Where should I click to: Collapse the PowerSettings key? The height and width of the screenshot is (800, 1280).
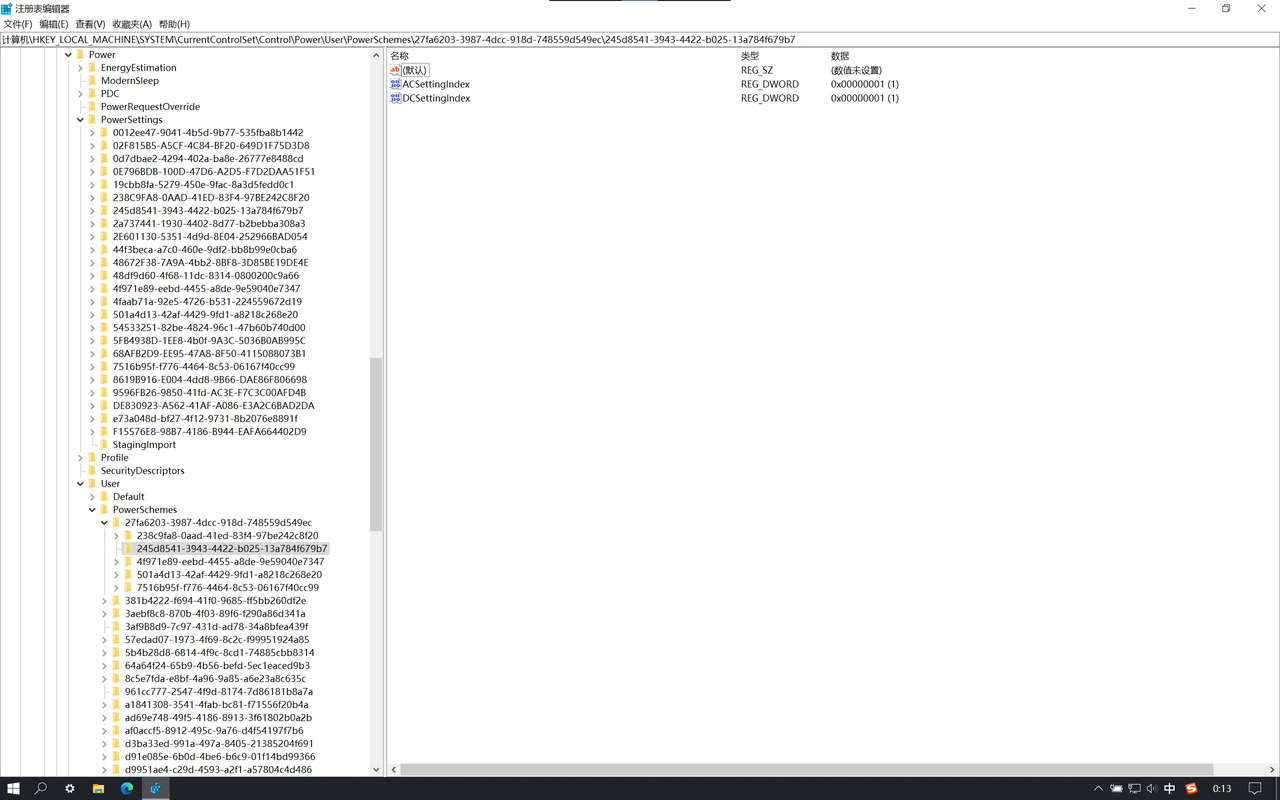(80, 120)
